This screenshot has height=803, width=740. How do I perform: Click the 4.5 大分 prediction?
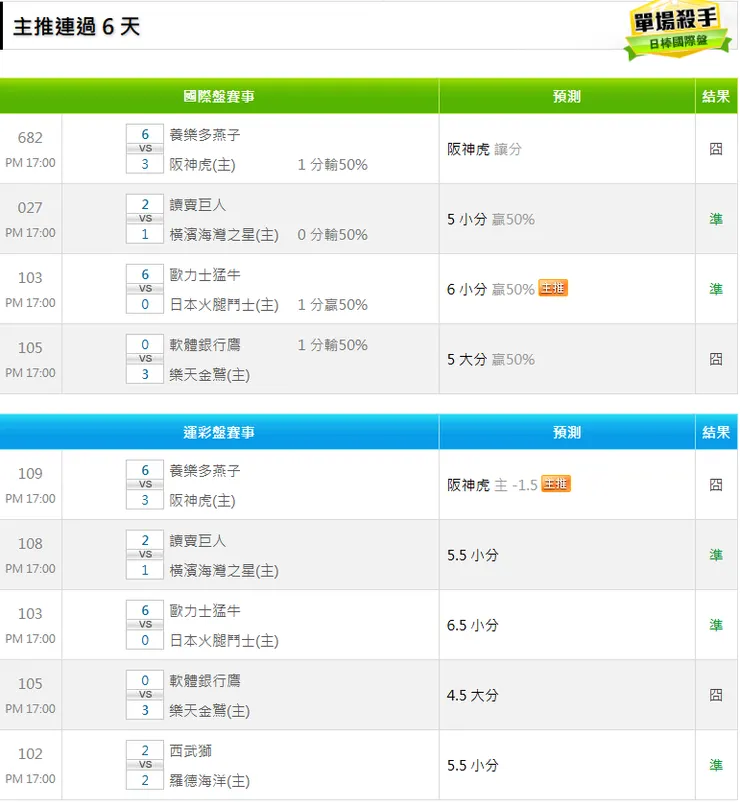tap(472, 695)
